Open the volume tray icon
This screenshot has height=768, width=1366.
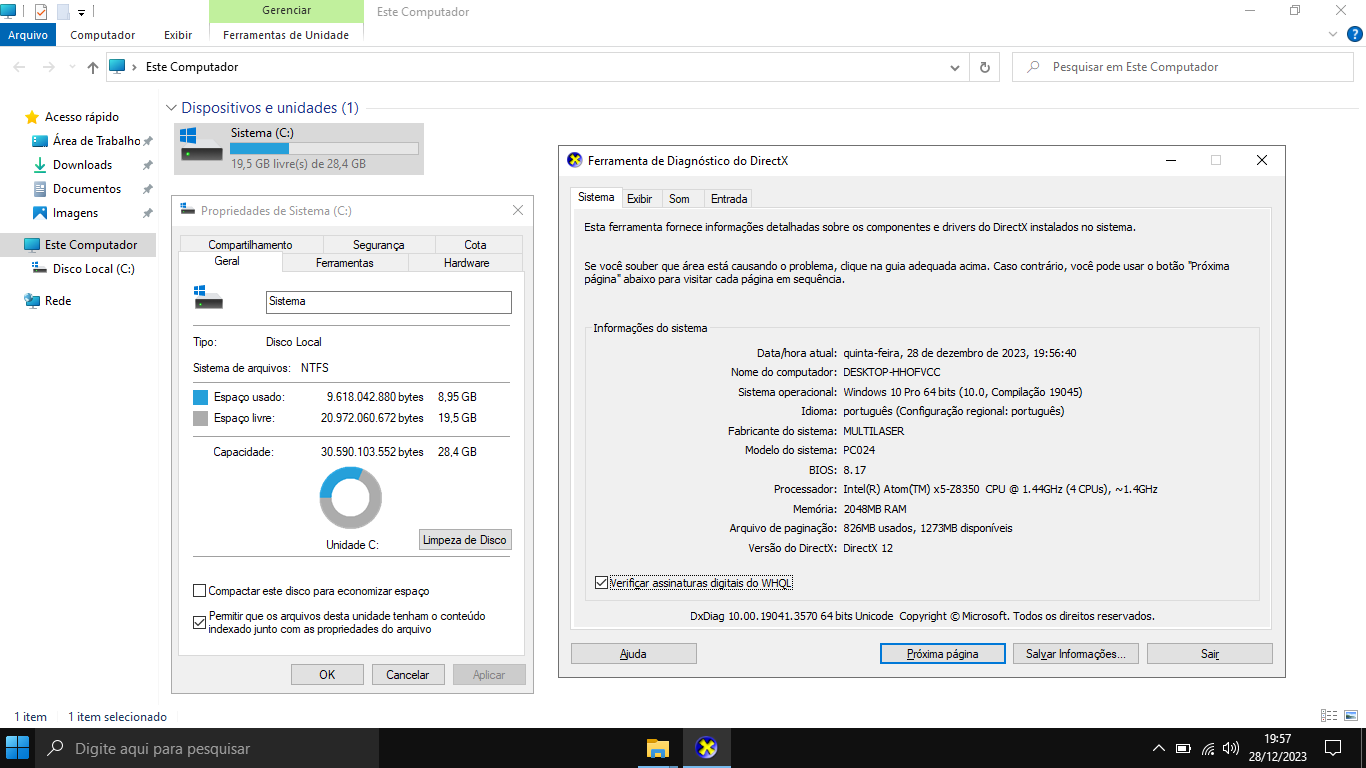tap(1231, 748)
